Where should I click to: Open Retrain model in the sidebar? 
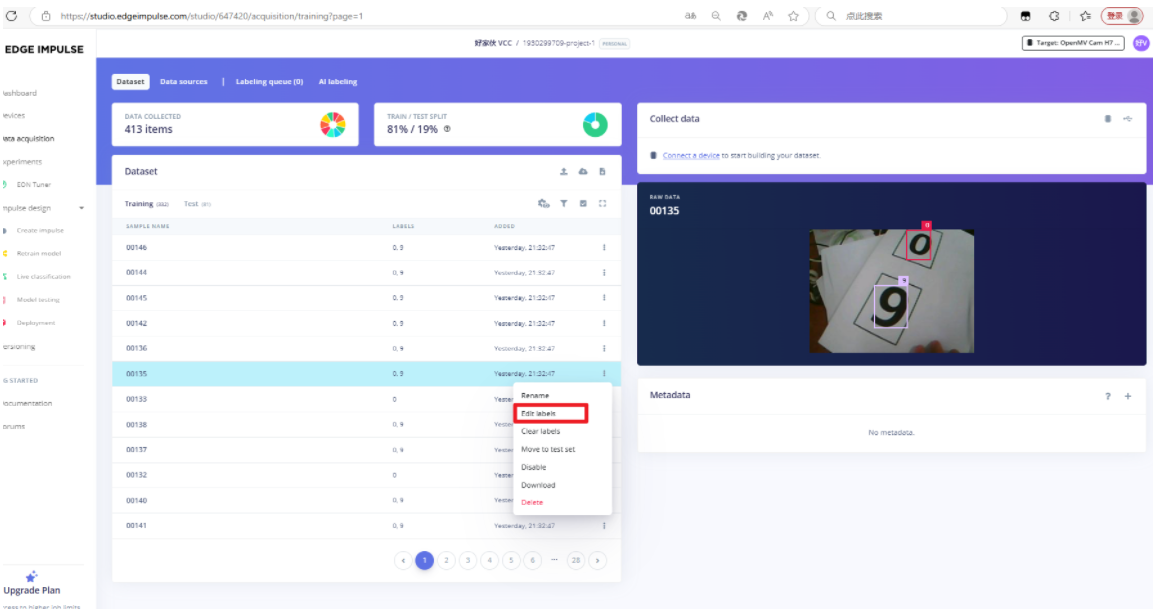click(x=38, y=253)
